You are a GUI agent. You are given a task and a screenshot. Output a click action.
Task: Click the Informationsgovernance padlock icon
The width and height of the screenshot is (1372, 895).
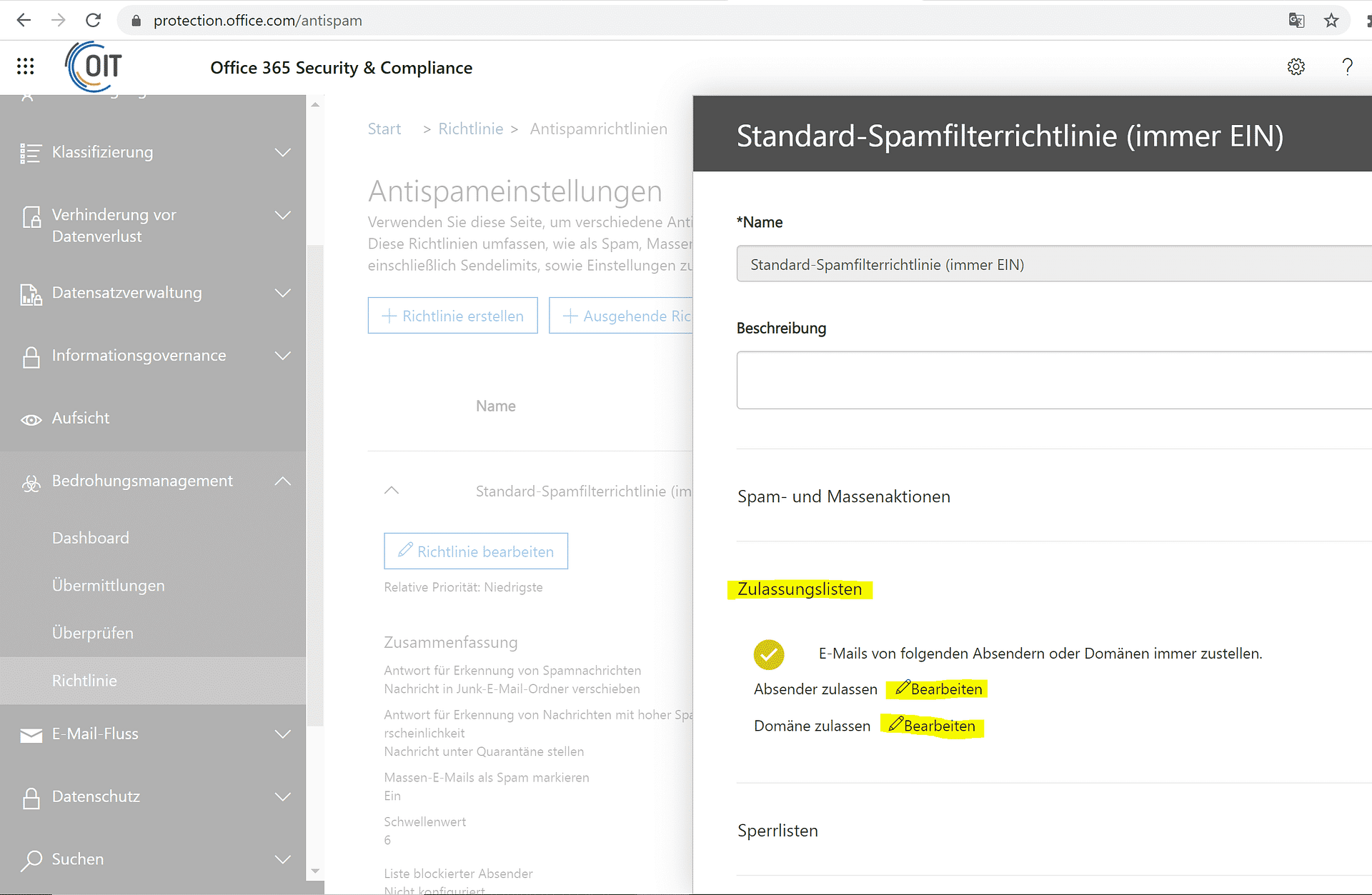(x=31, y=357)
